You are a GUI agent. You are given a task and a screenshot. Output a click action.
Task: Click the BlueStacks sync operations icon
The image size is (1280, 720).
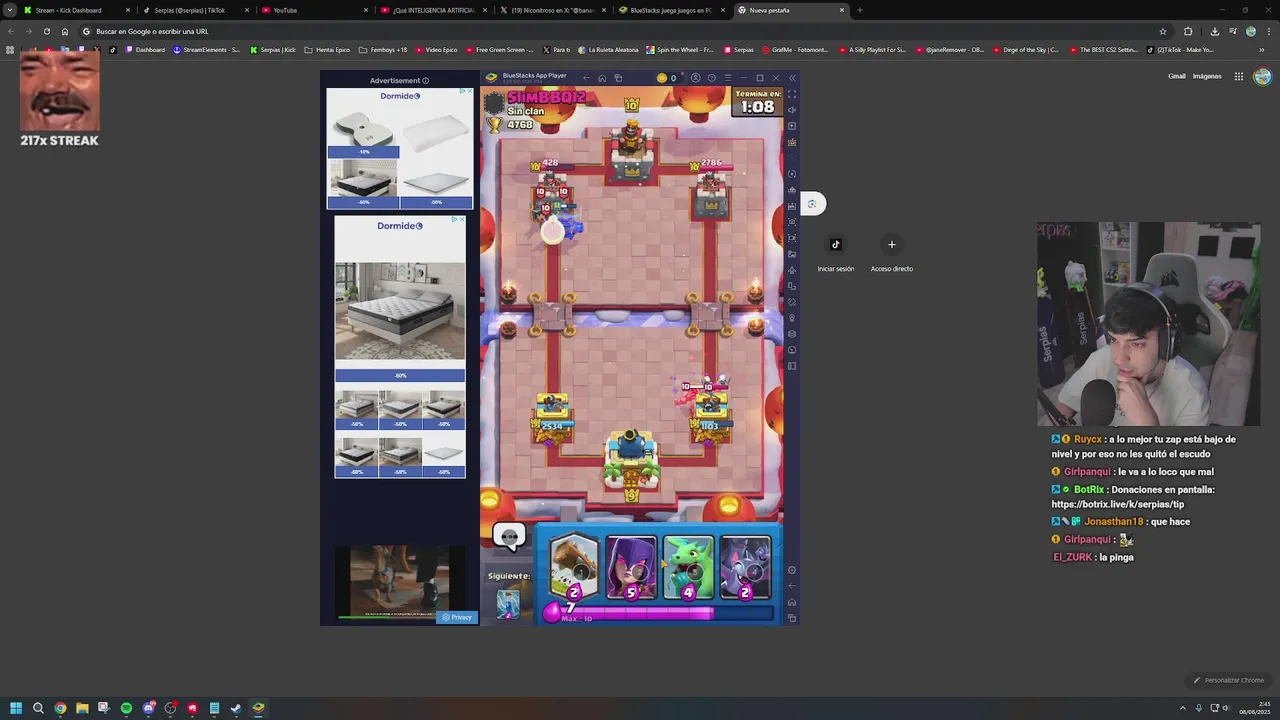tap(792, 174)
